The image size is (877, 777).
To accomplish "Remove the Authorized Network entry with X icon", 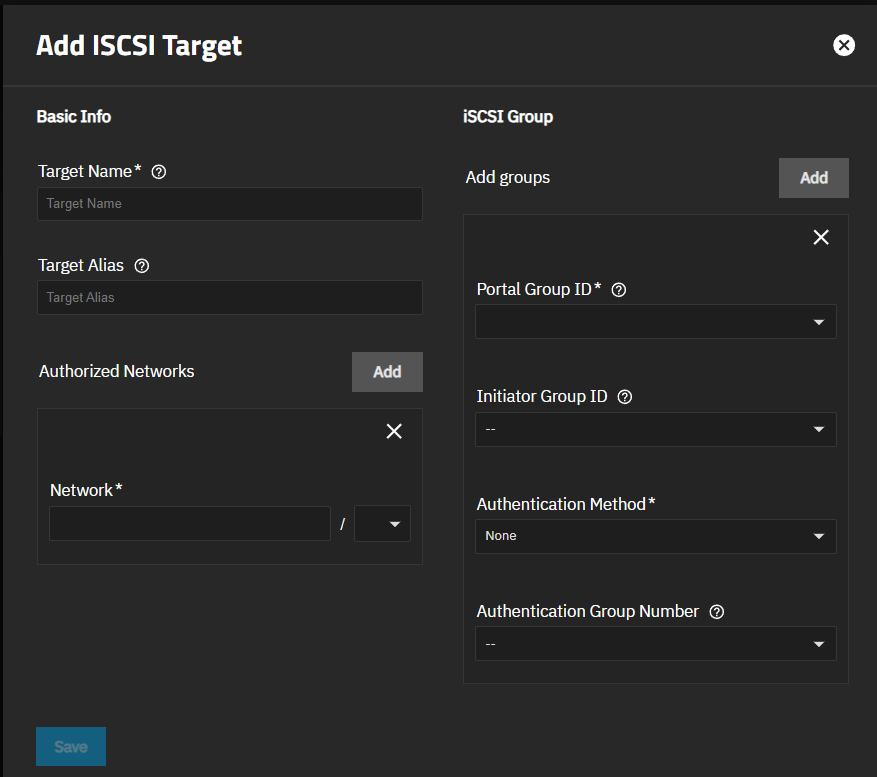I will tap(393, 431).
